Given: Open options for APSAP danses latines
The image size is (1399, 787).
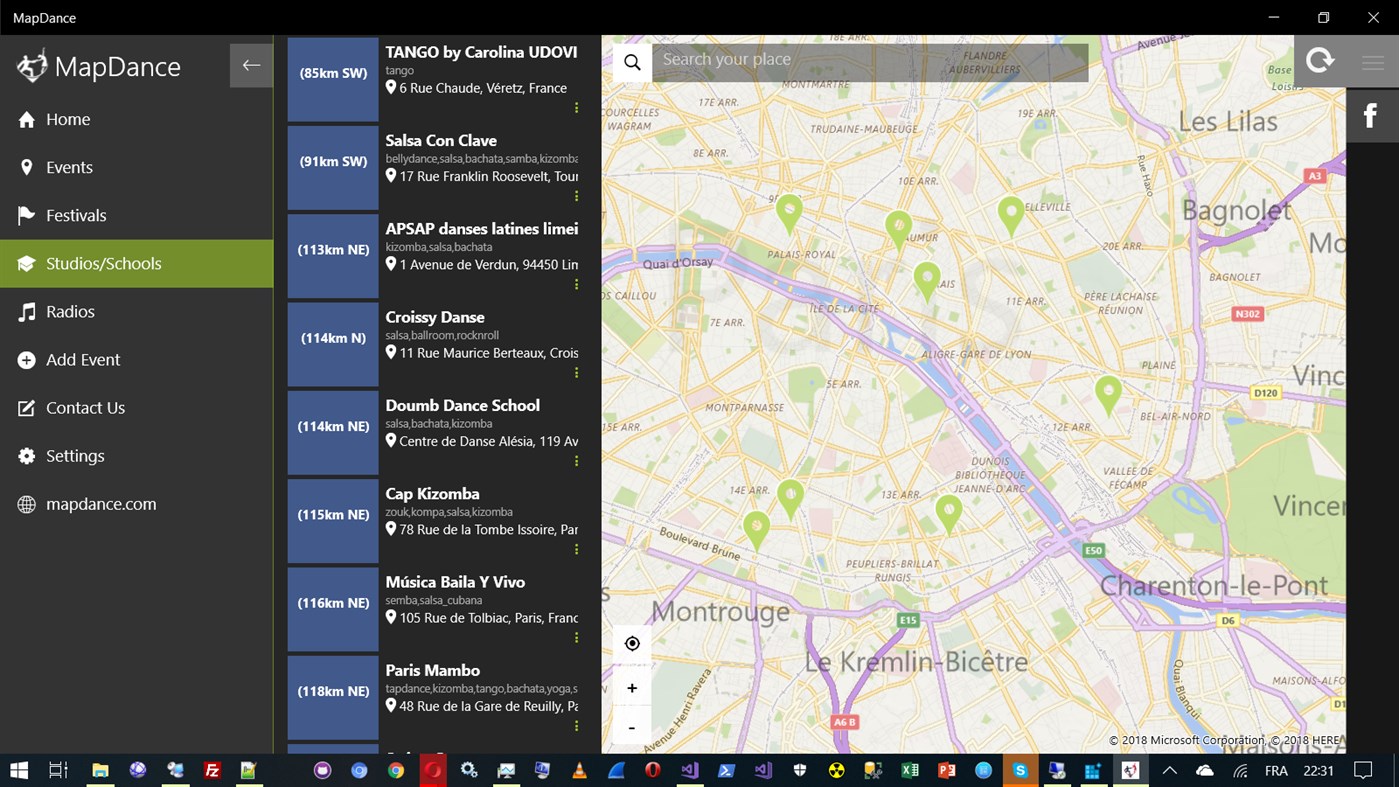Looking at the screenshot, I should pos(576,285).
